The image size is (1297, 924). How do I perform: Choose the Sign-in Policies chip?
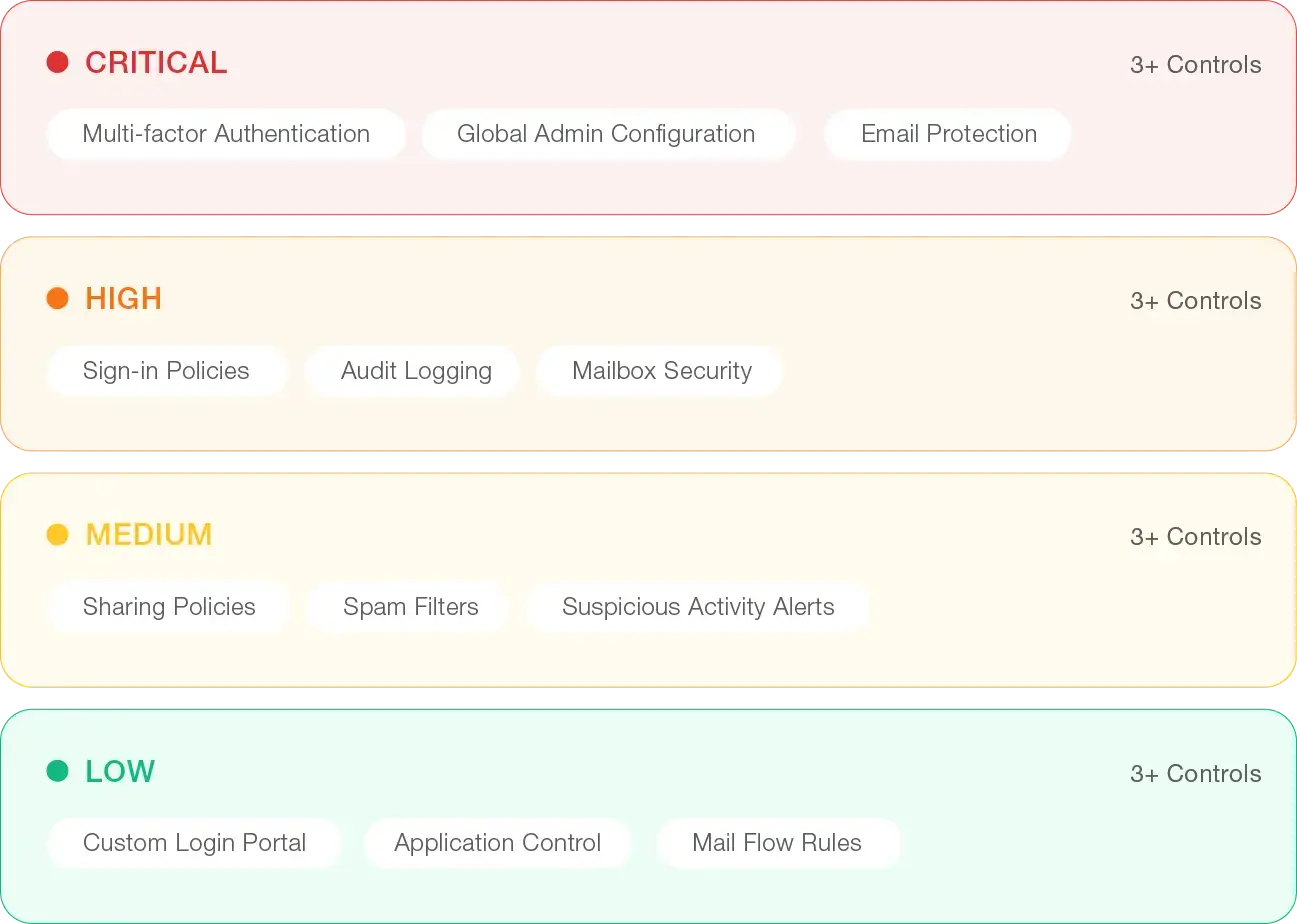(x=166, y=371)
